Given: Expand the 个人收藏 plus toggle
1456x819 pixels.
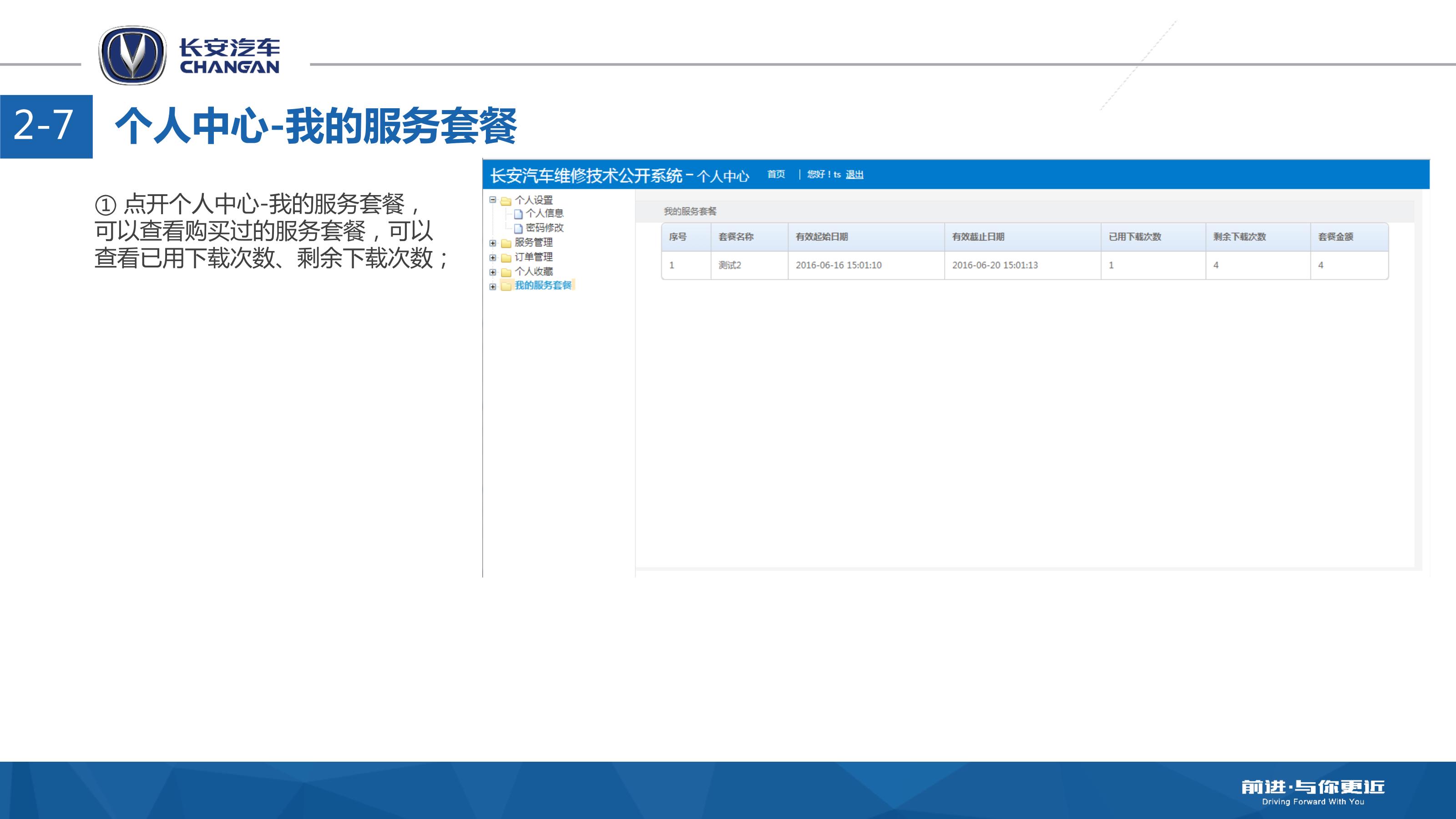Looking at the screenshot, I should point(492,272).
